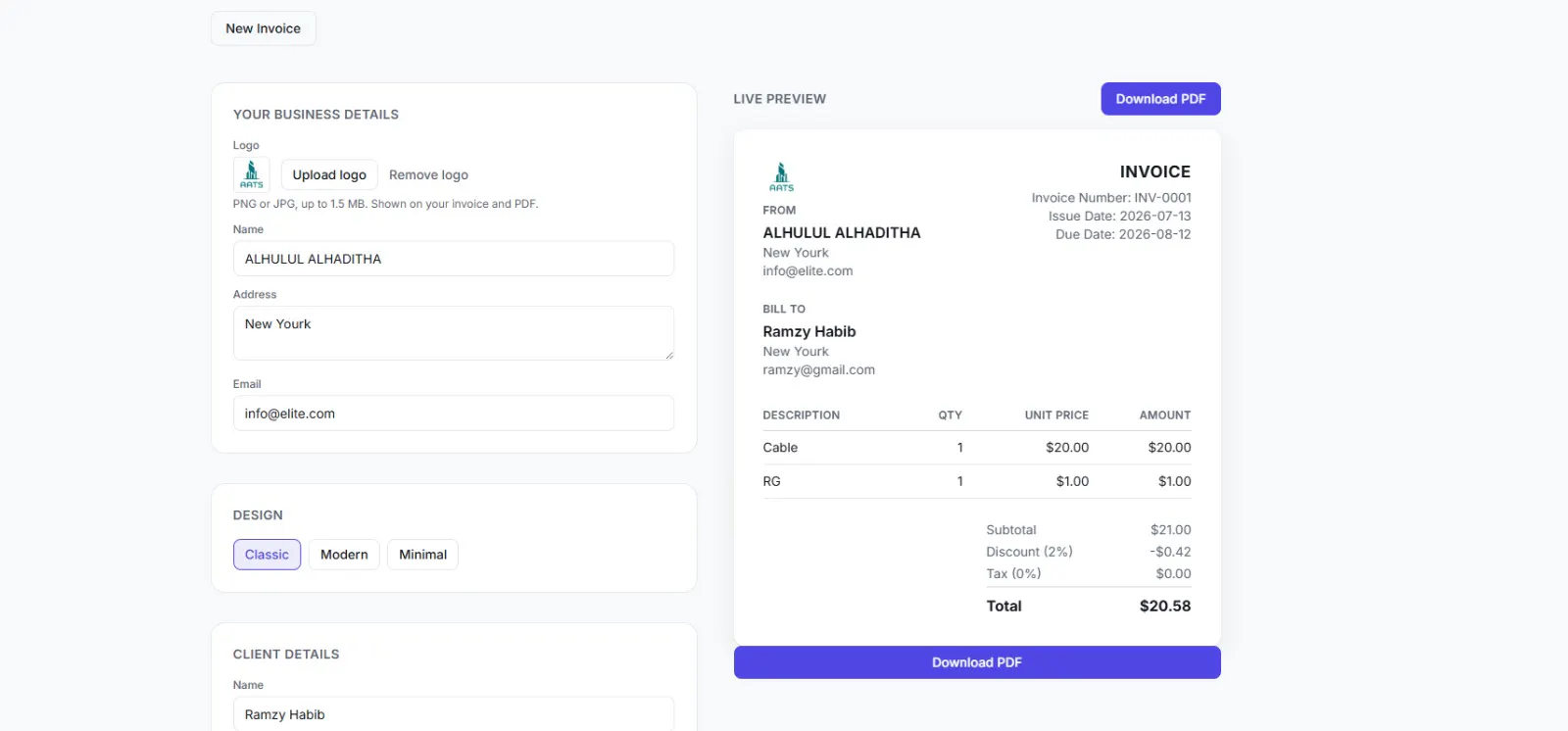This screenshot has width=1568, height=731.
Task: Click the top Download PDF button
Action: (1160, 99)
